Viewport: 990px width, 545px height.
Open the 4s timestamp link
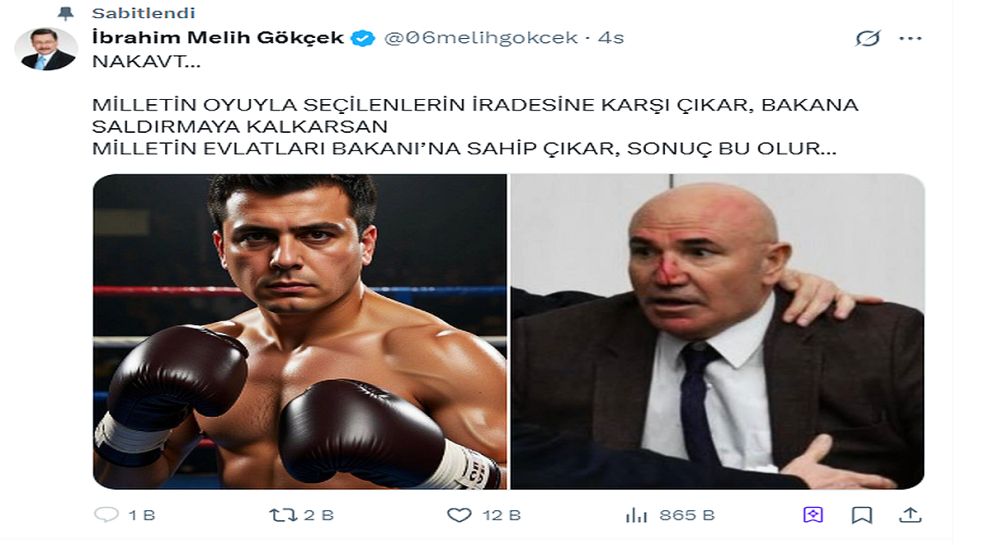[x=611, y=38]
